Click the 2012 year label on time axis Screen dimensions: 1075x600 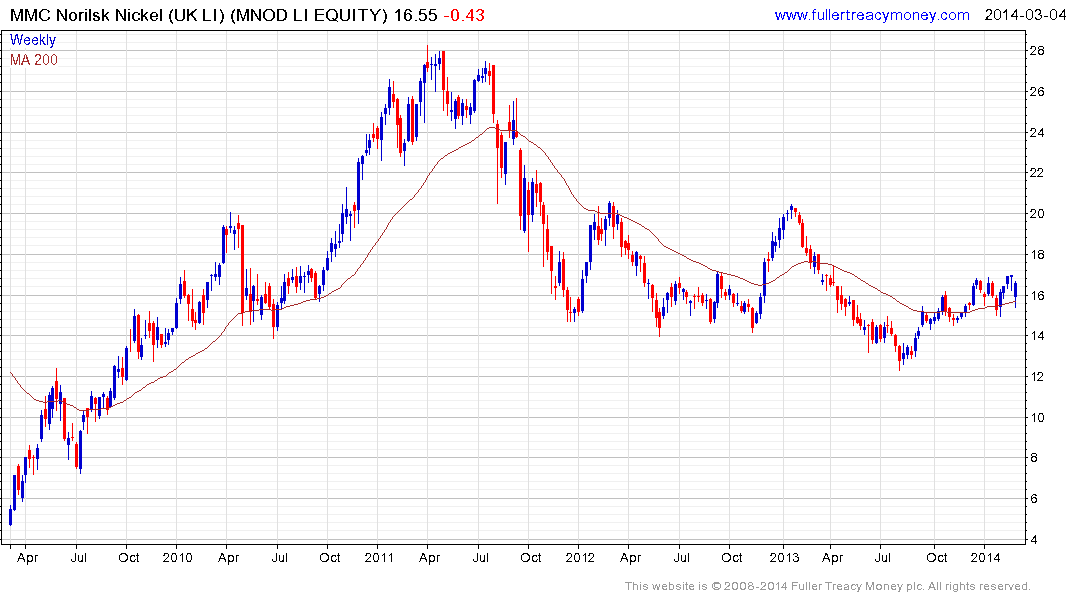pyautogui.click(x=580, y=557)
